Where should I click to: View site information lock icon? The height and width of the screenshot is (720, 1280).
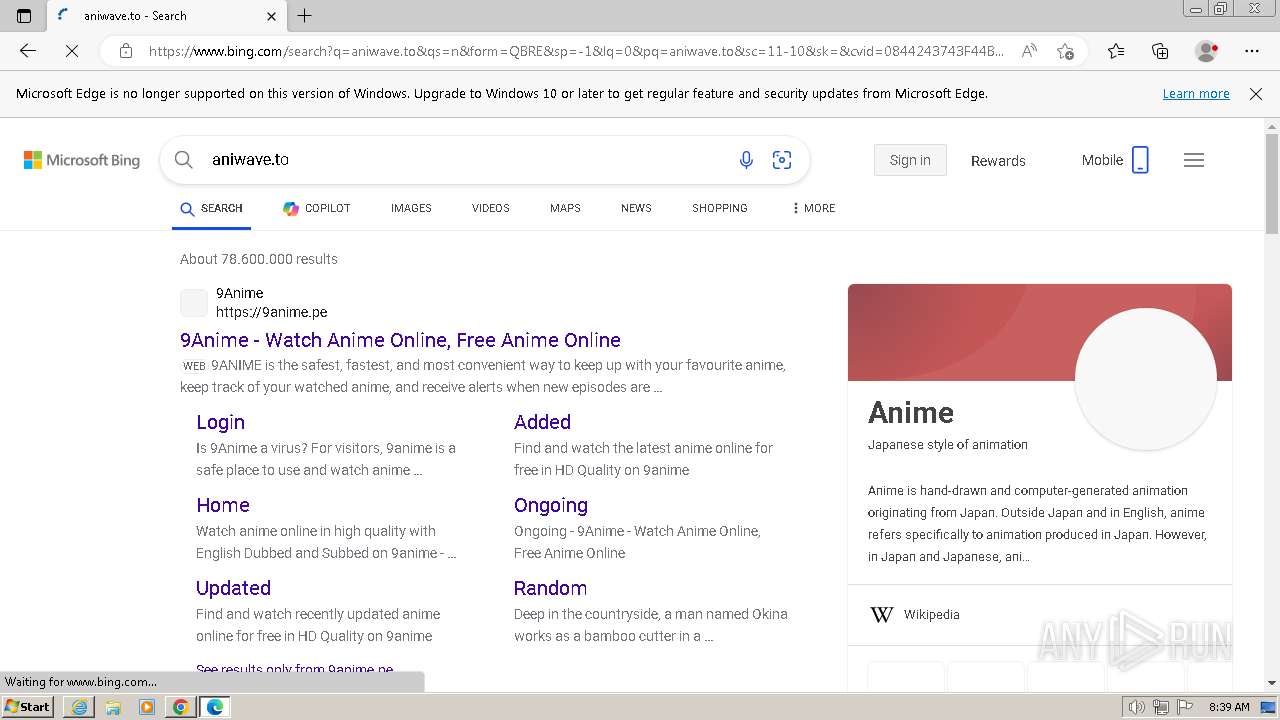pyautogui.click(x=126, y=51)
